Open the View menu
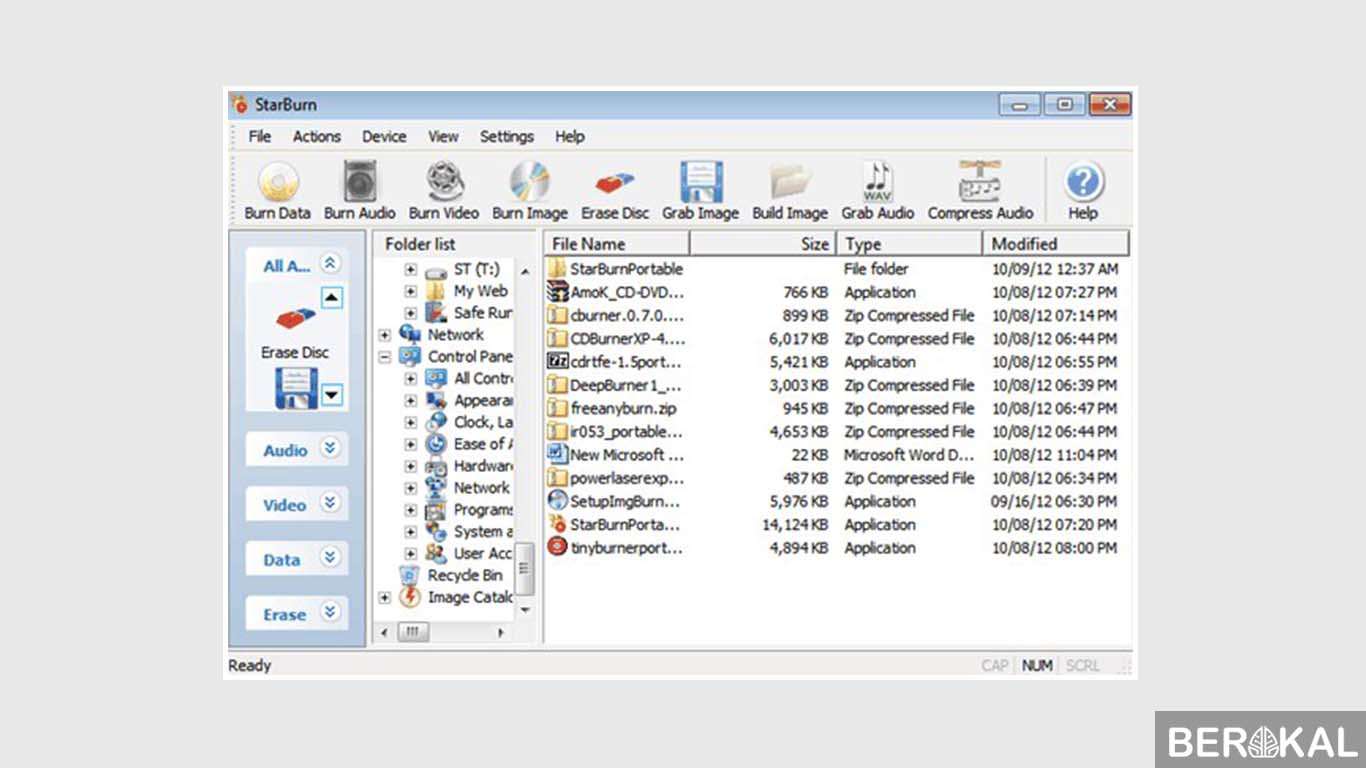1366x768 pixels. (x=443, y=137)
